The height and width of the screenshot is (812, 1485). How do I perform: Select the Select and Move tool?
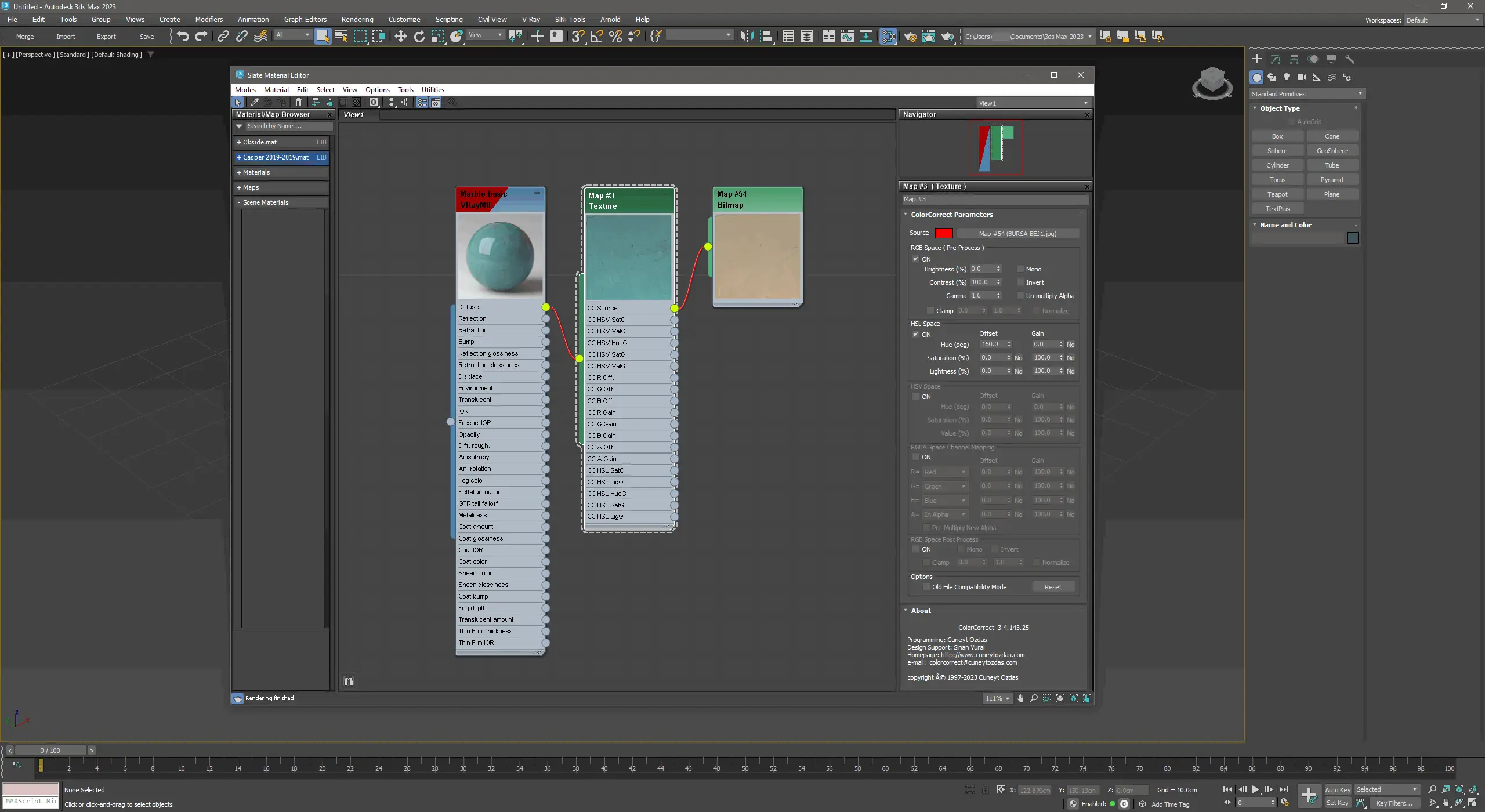tap(400, 37)
